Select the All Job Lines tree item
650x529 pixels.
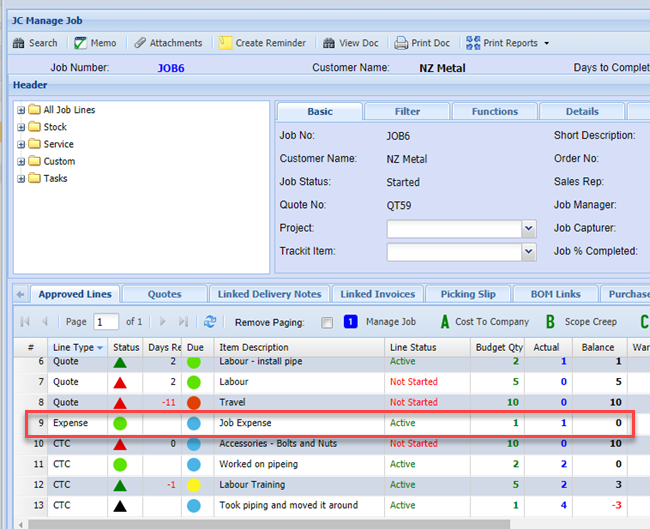point(69,110)
